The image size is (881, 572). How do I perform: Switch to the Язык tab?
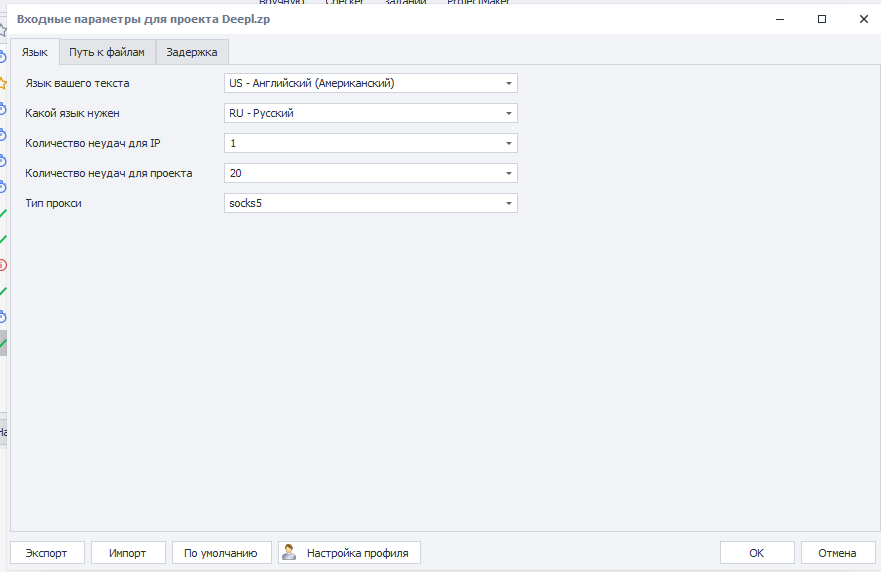click(x=35, y=52)
